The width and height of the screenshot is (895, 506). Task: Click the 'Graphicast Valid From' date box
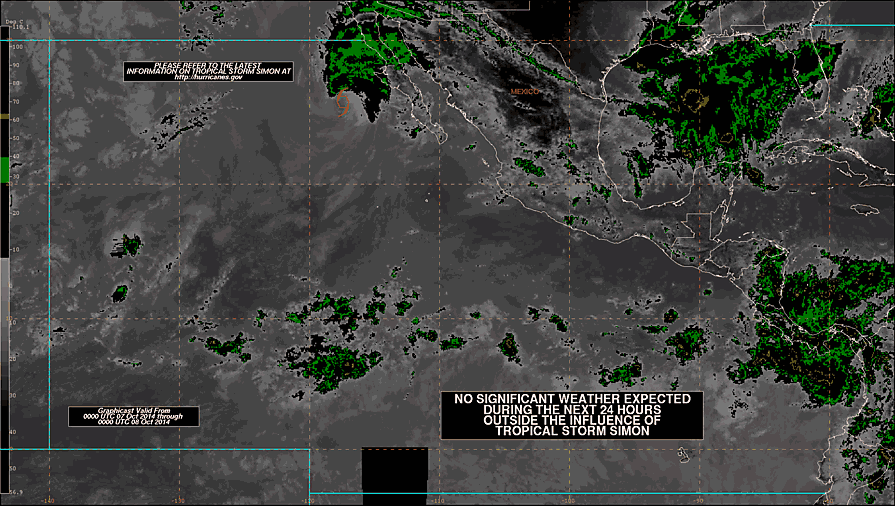[134, 416]
